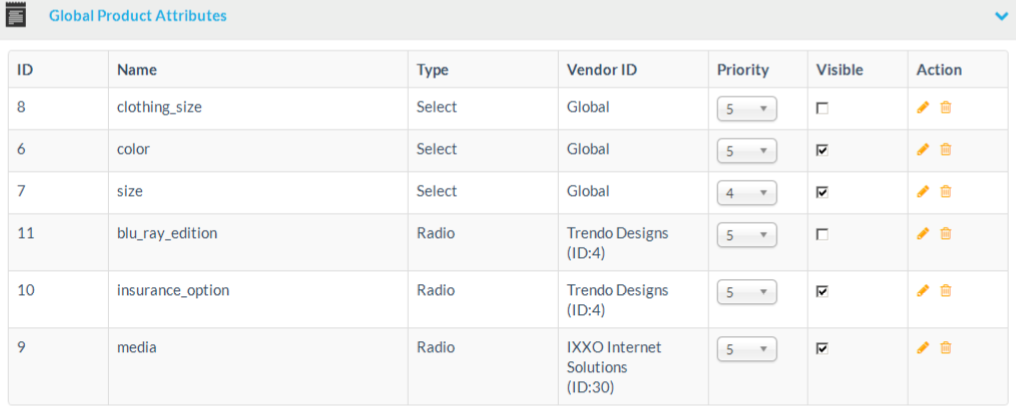Delete the clothing_size attribute via trash icon
This screenshot has height=406, width=1016.
pyautogui.click(x=945, y=108)
